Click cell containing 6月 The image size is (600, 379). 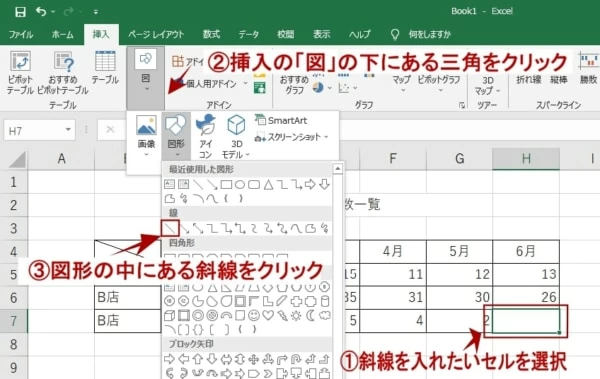pos(526,252)
